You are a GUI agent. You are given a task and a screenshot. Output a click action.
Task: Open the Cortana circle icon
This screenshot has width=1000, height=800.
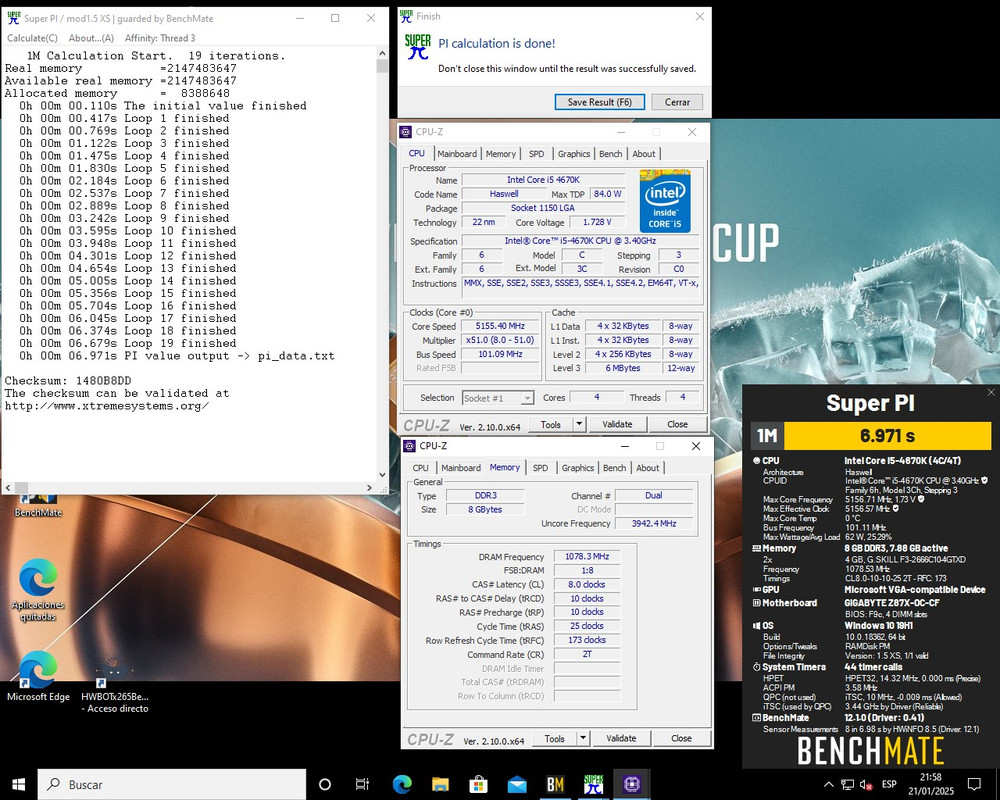325,784
